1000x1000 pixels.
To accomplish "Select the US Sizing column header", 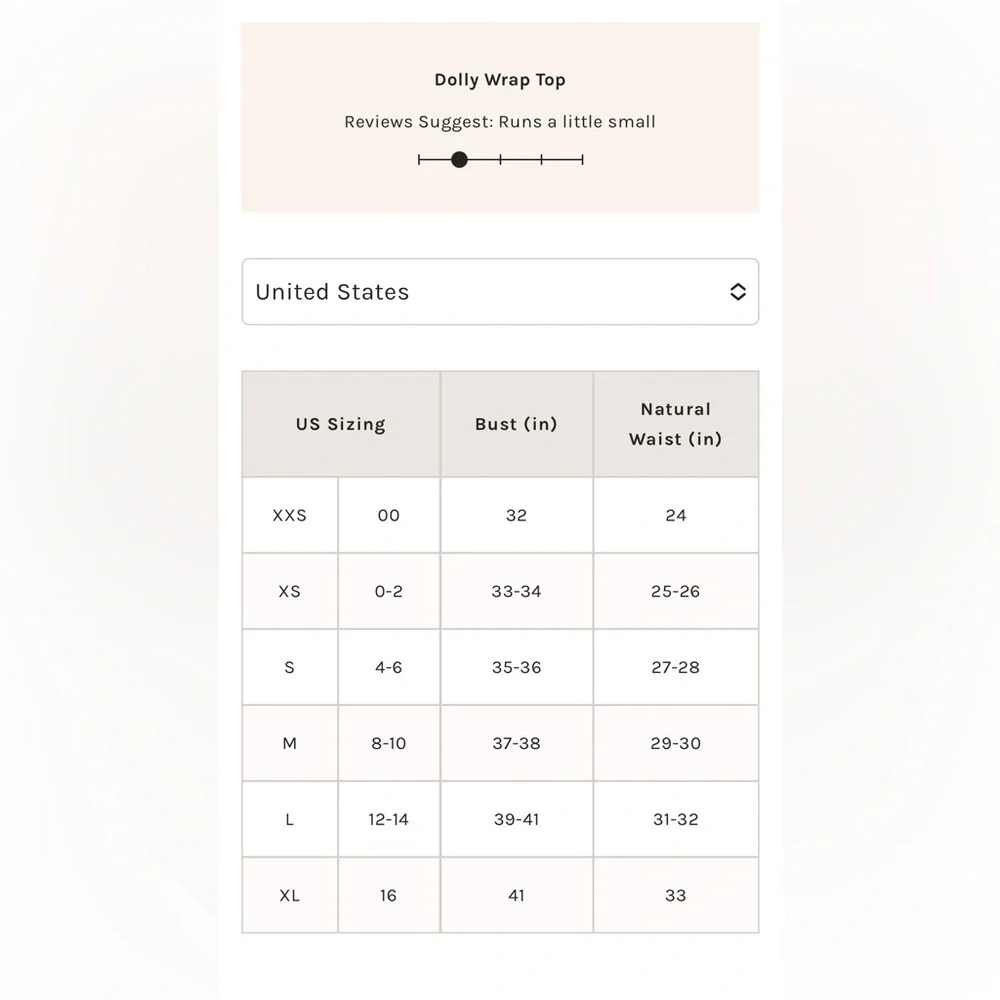I will [x=341, y=424].
